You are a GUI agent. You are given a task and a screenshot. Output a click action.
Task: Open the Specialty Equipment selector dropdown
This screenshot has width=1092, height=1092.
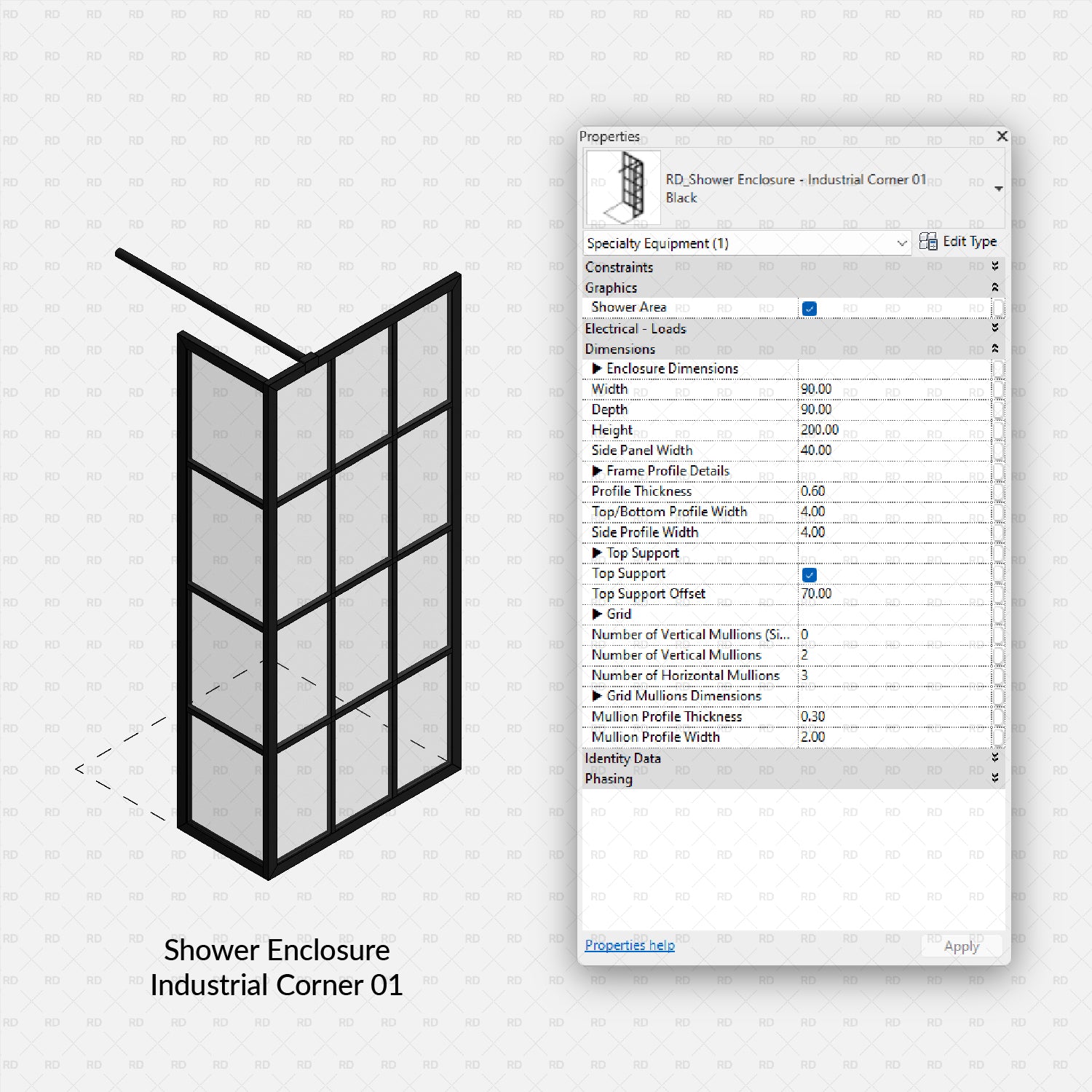coord(901,243)
